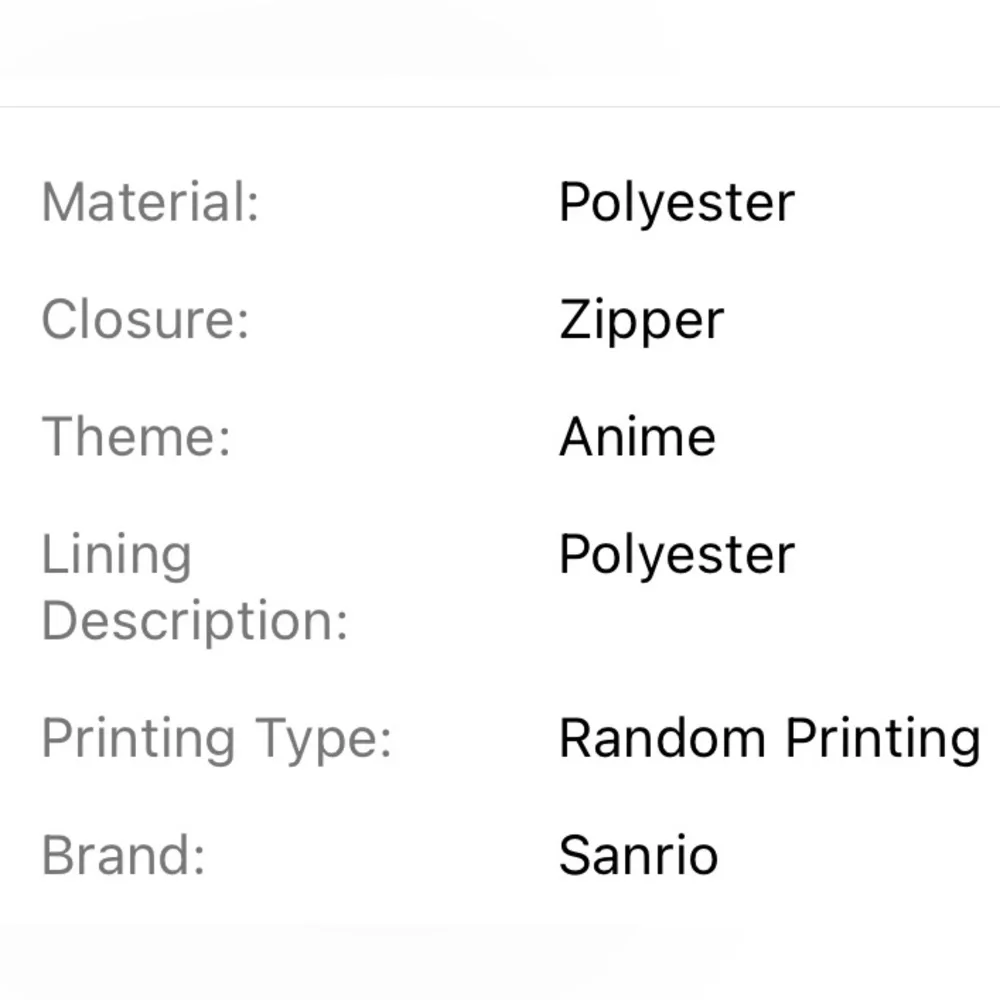Select the Printing Type label

click(x=216, y=739)
